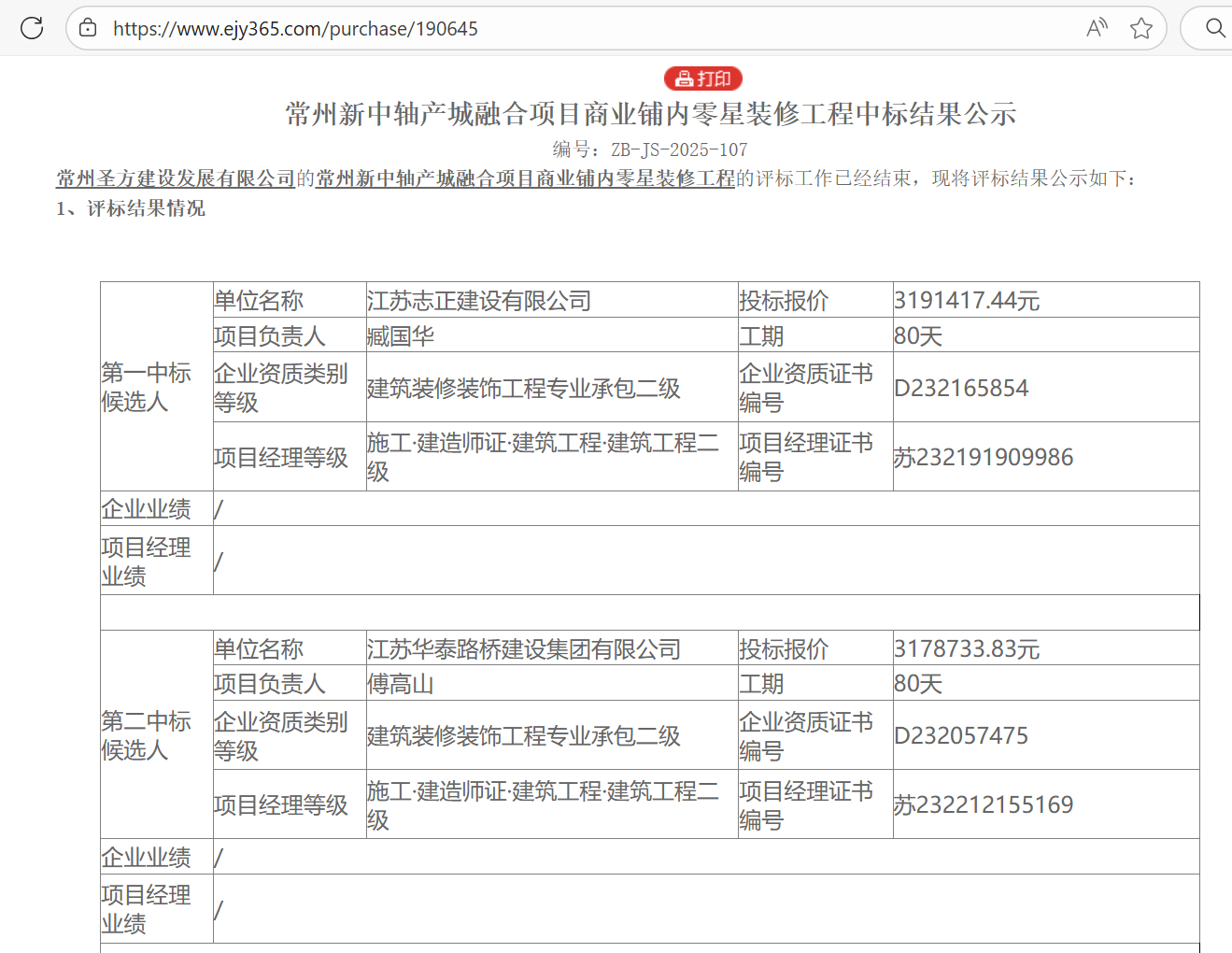Select the name 臧国华 in the table

click(x=401, y=336)
